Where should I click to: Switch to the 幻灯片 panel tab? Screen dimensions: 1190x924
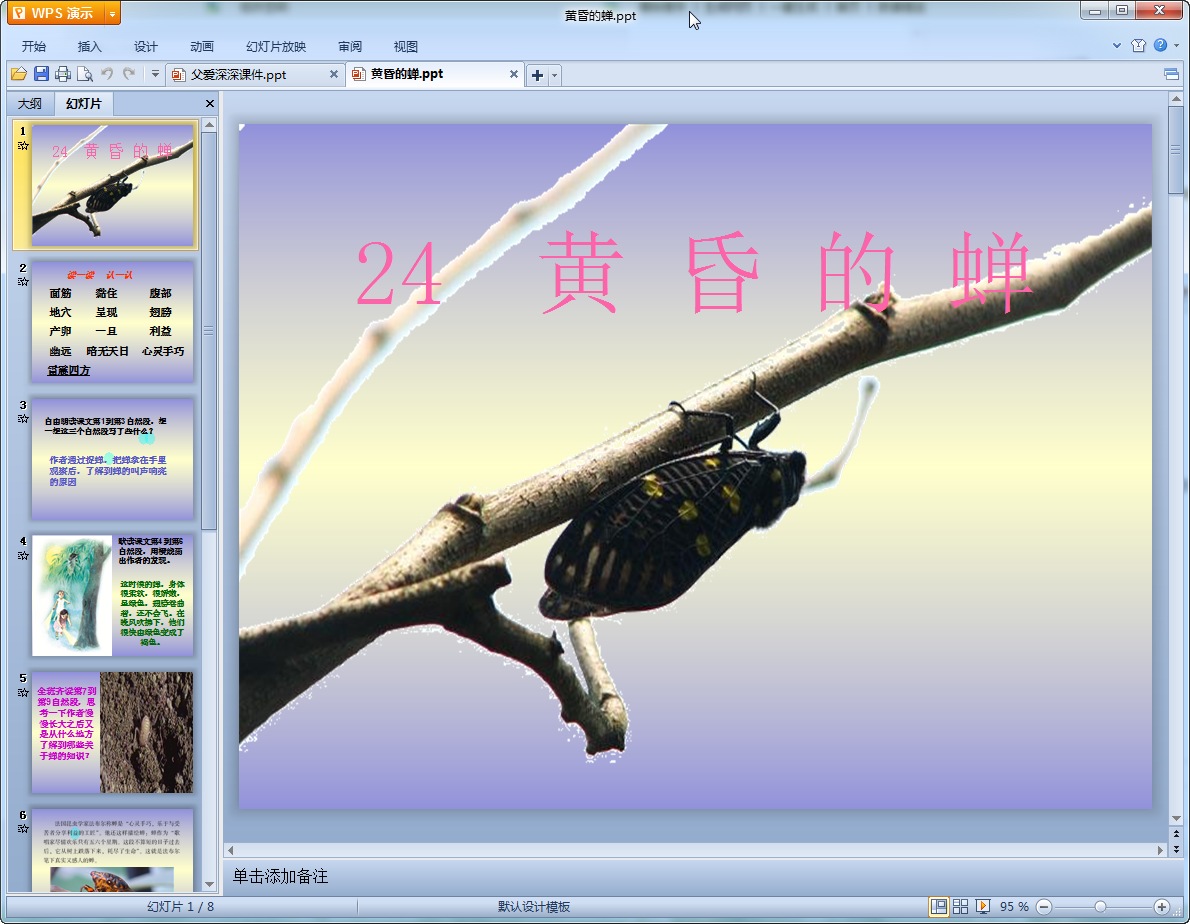[x=83, y=103]
